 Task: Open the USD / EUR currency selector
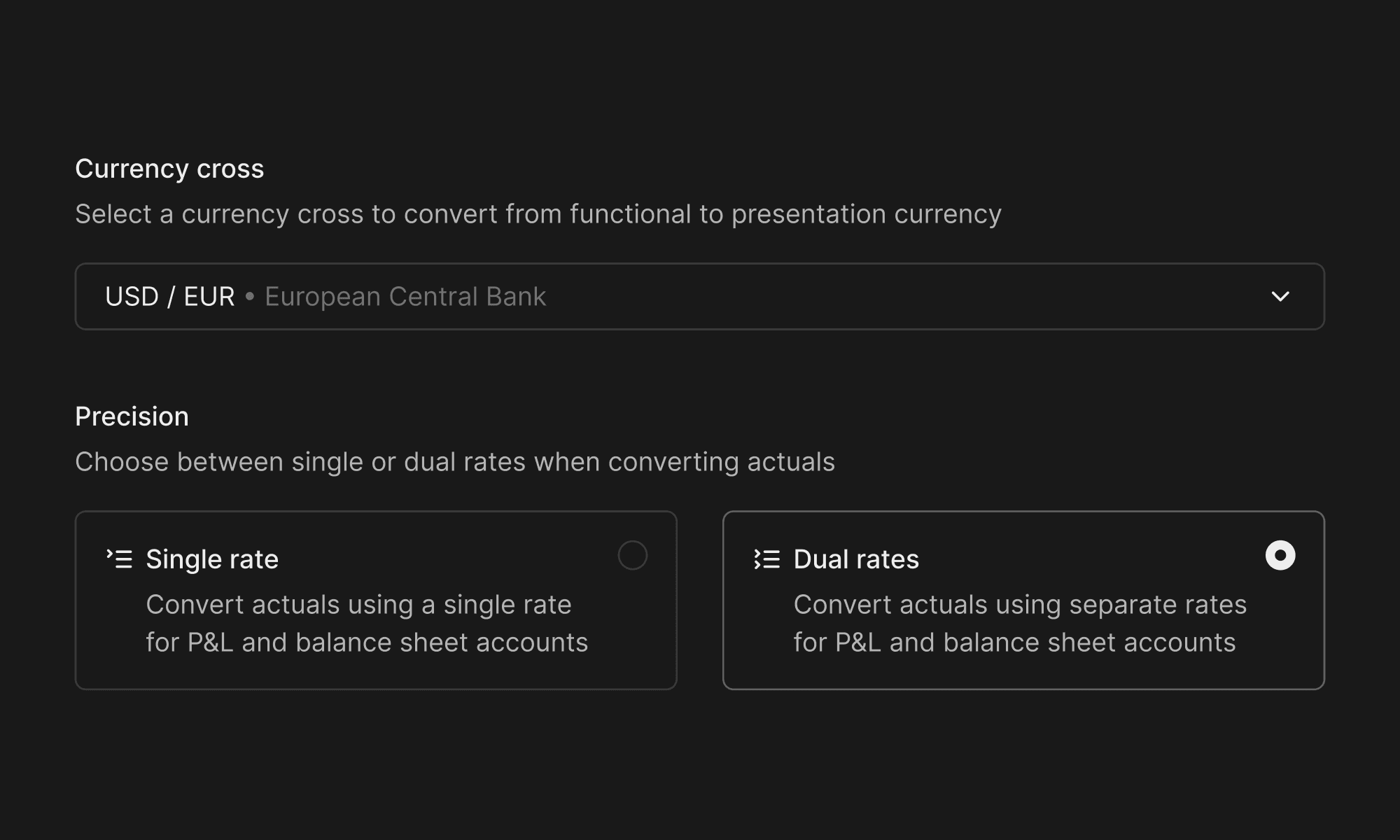click(700, 296)
